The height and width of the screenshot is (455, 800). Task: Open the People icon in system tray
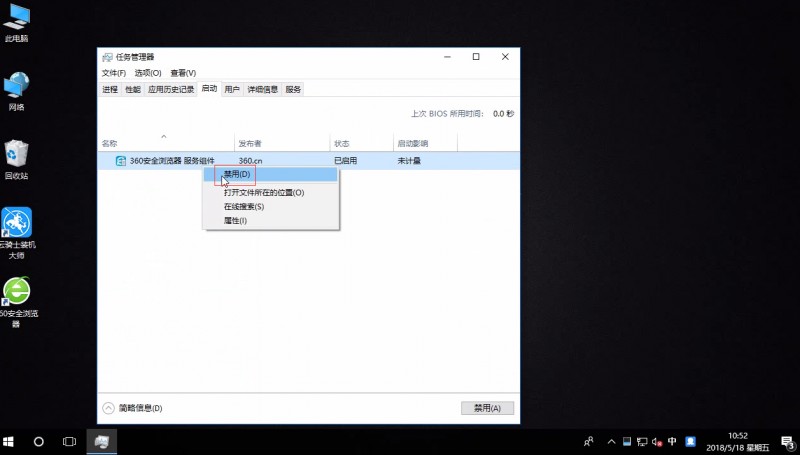click(x=589, y=442)
